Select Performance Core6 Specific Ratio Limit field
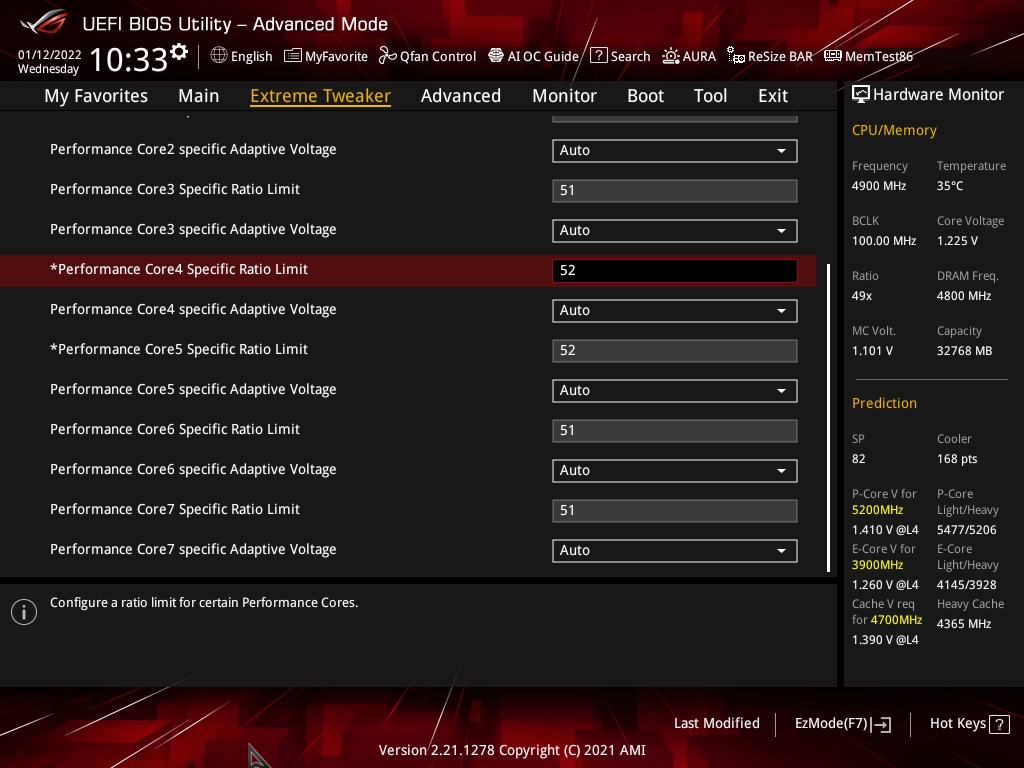Screen dimensions: 1024x768 pyautogui.click(x=674, y=431)
